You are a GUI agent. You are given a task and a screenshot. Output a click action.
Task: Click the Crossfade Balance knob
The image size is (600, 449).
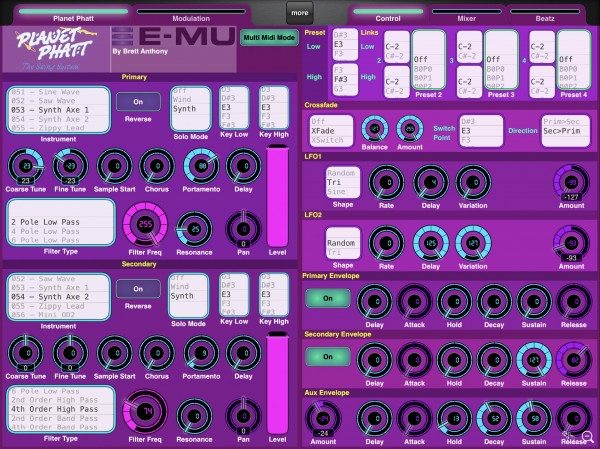pyautogui.click(x=375, y=129)
